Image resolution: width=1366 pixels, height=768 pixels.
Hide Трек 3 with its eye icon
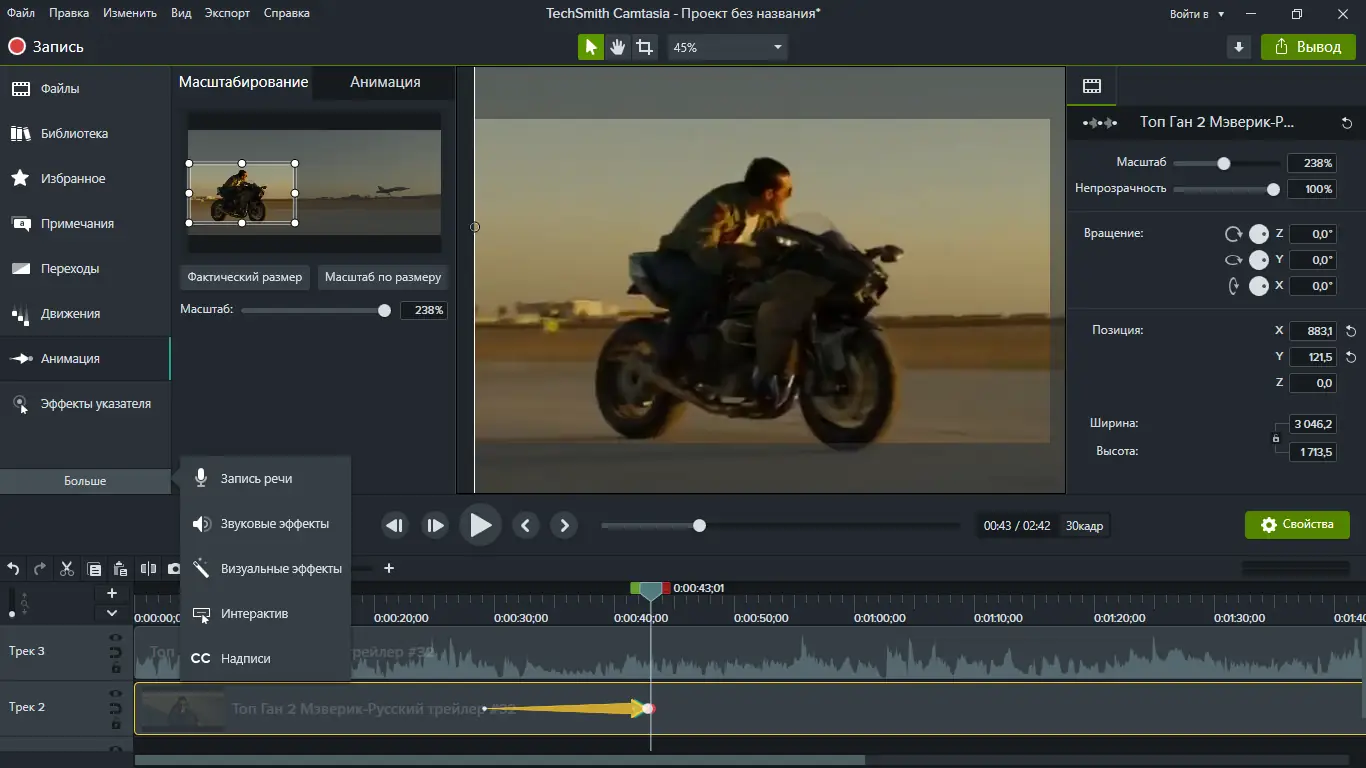point(115,636)
